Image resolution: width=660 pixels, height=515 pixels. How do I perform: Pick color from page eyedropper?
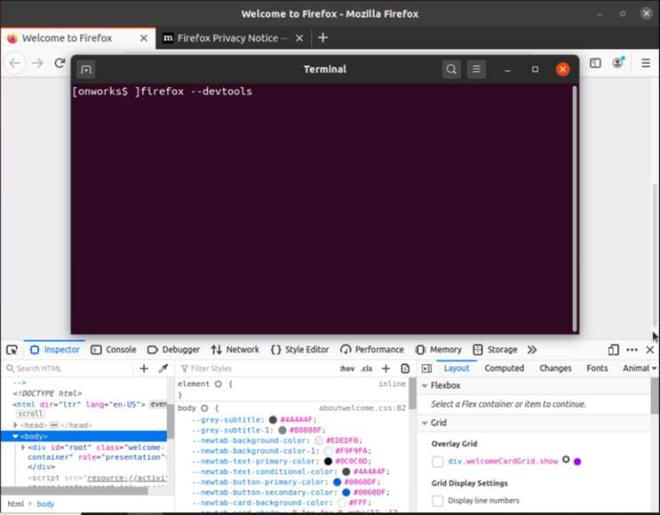[x=163, y=369]
